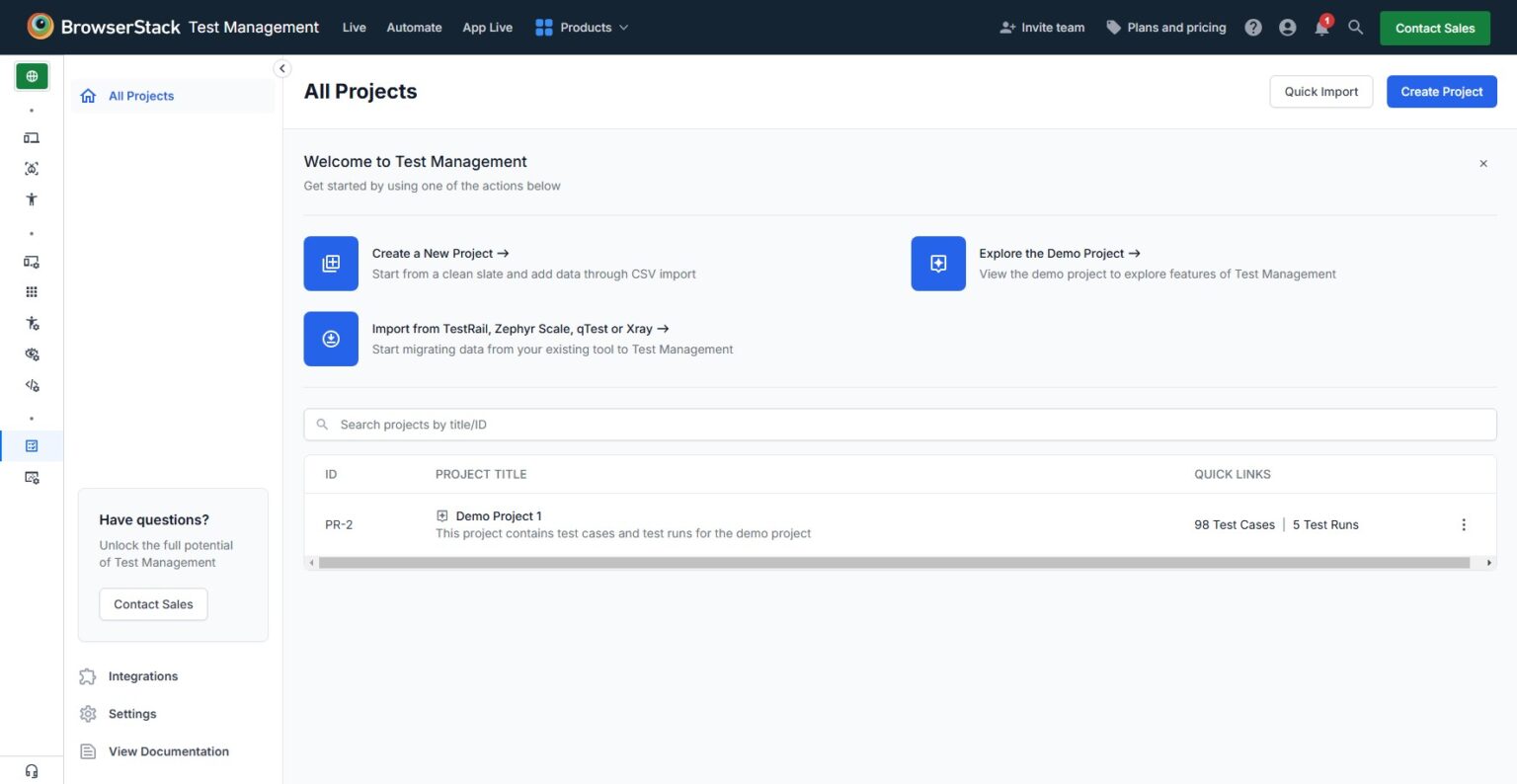
Task: Open Demo Project 1 three-dot menu
Action: point(1464,524)
